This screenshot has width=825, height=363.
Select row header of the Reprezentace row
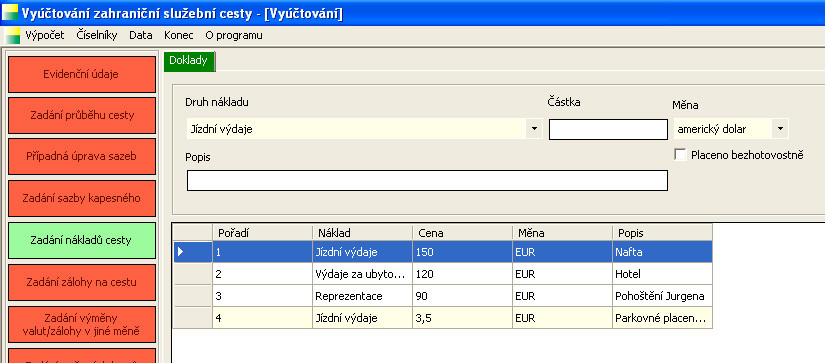coord(193,296)
